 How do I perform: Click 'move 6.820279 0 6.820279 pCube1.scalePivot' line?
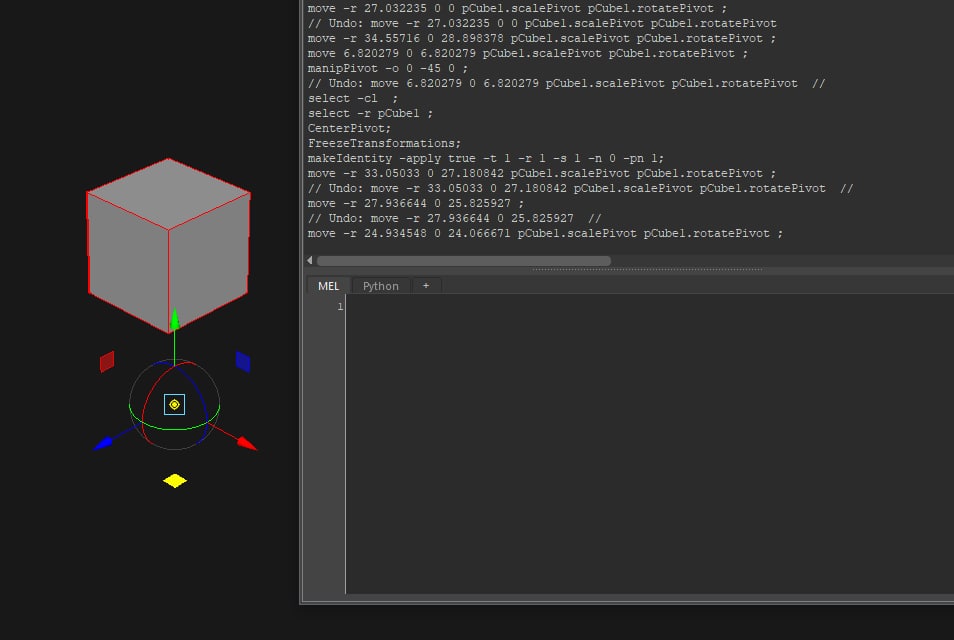point(527,54)
